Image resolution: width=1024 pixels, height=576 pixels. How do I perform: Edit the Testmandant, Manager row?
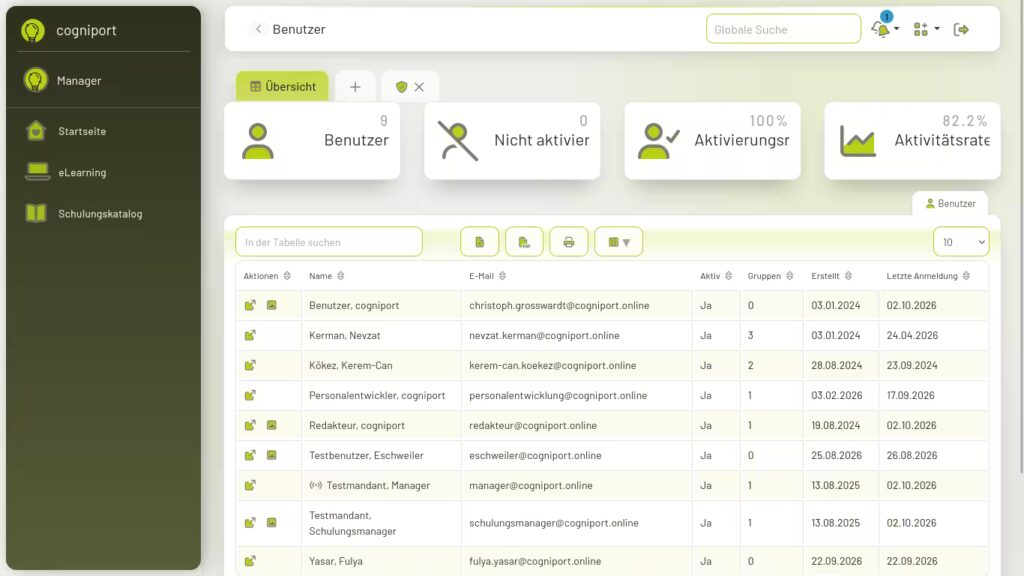tap(250, 485)
